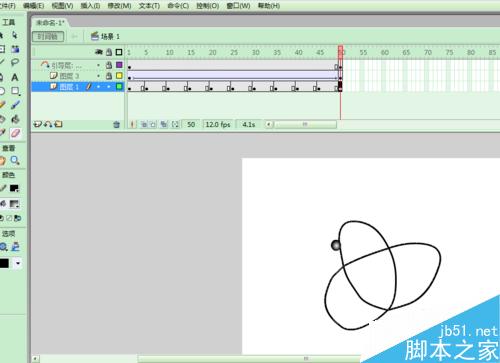The width and height of the screenshot is (500, 363).
Task: Click the outline square icon in layer header
Action: 119,52
